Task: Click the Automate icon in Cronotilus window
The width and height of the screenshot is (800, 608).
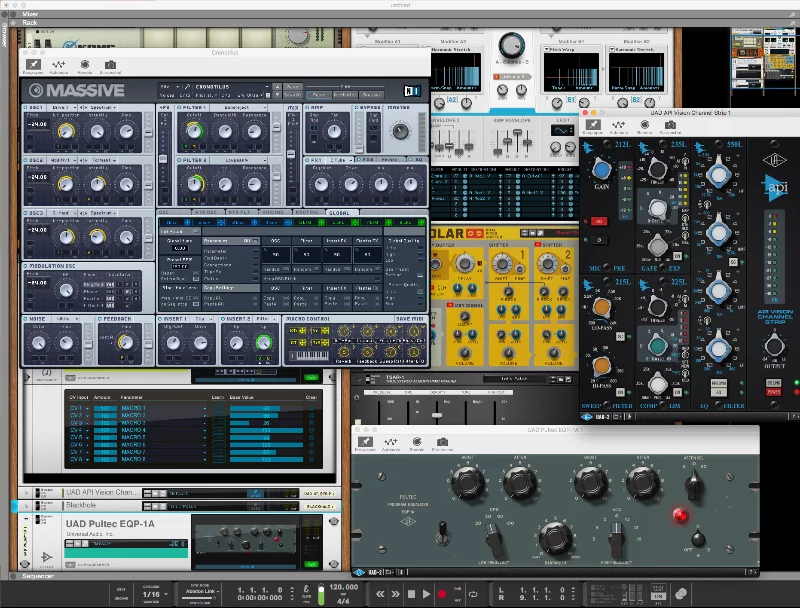Action: click(x=59, y=65)
